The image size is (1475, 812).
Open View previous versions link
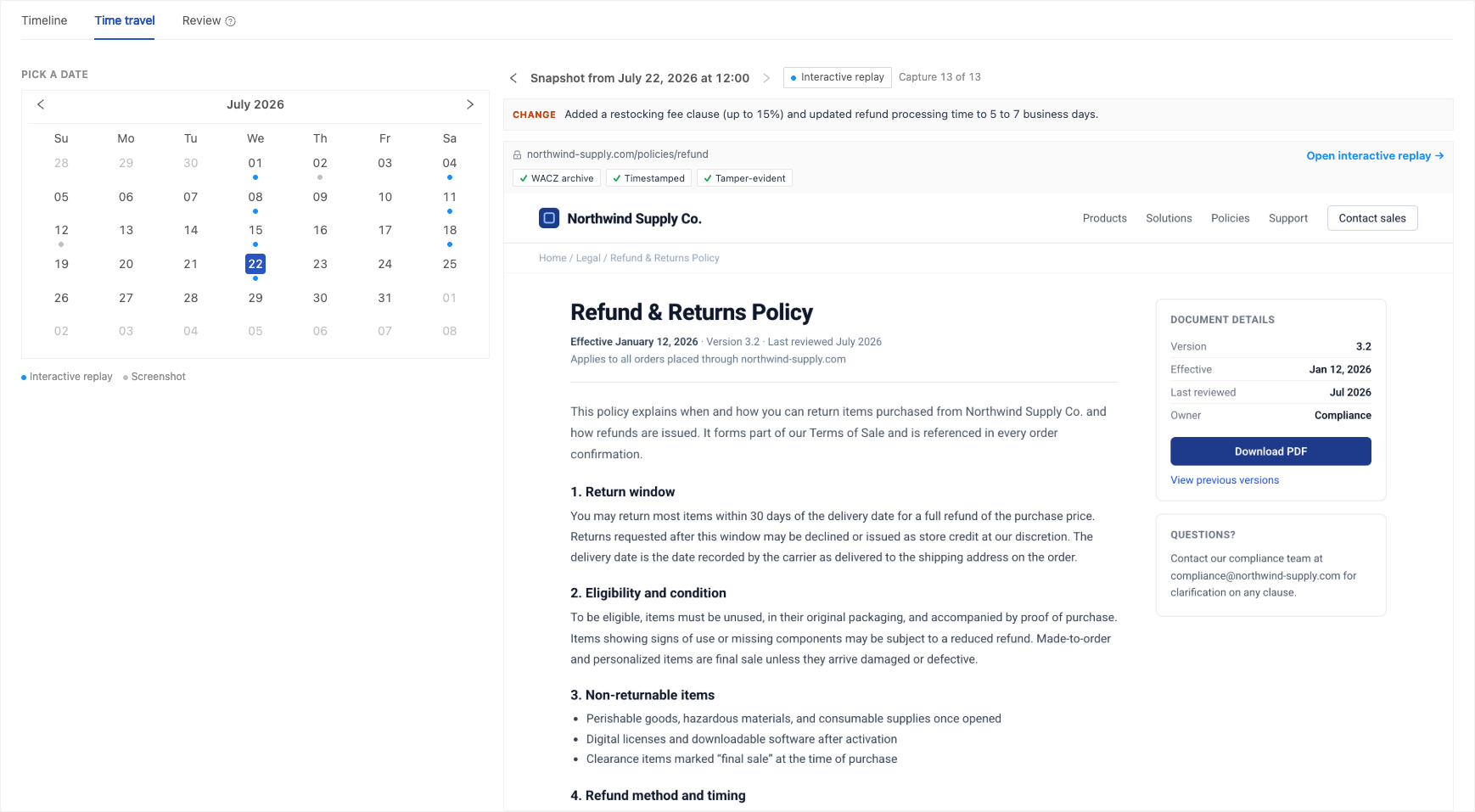pyautogui.click(x=1225, y=480)
